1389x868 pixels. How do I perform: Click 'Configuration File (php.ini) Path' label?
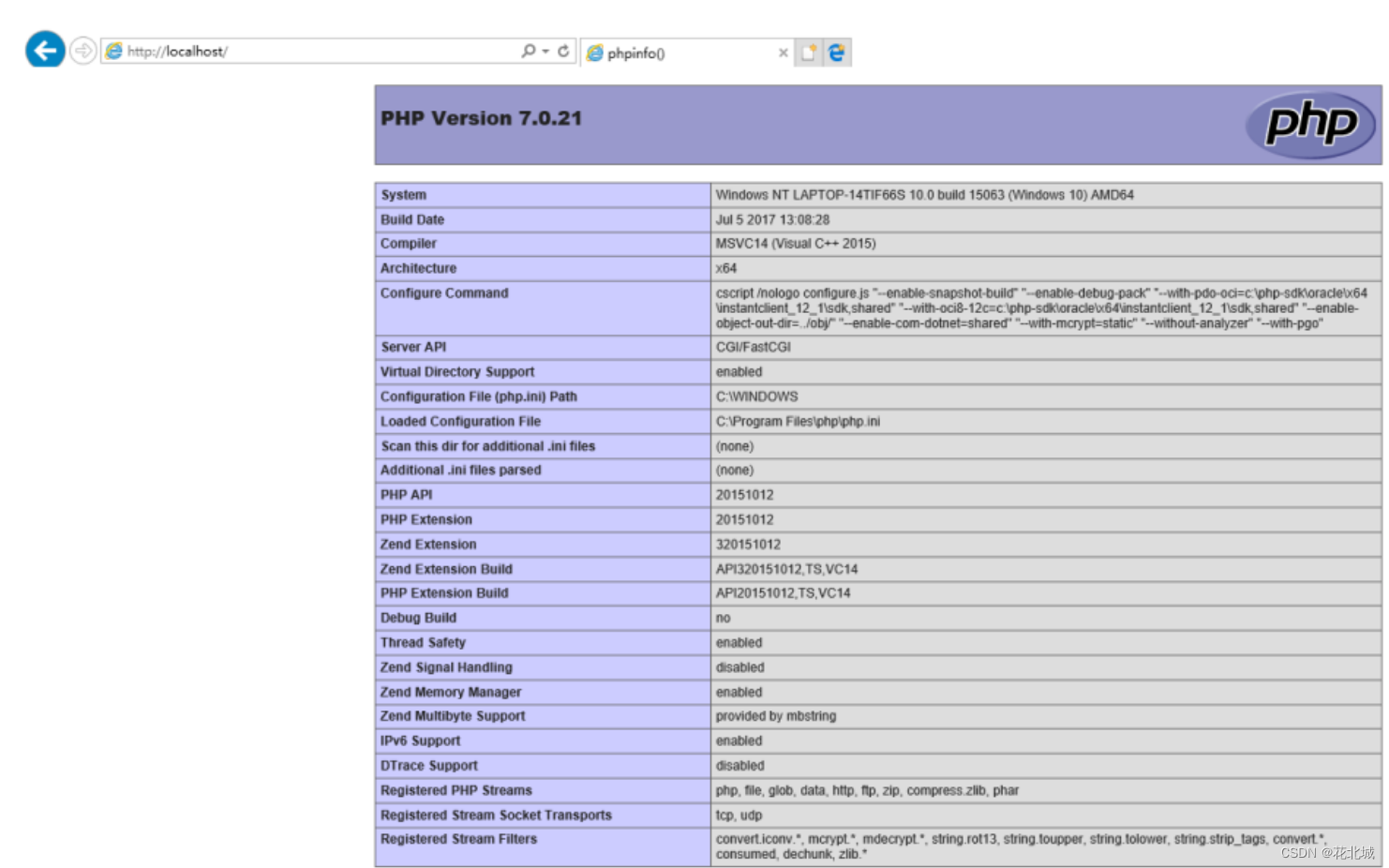point(479,397)
